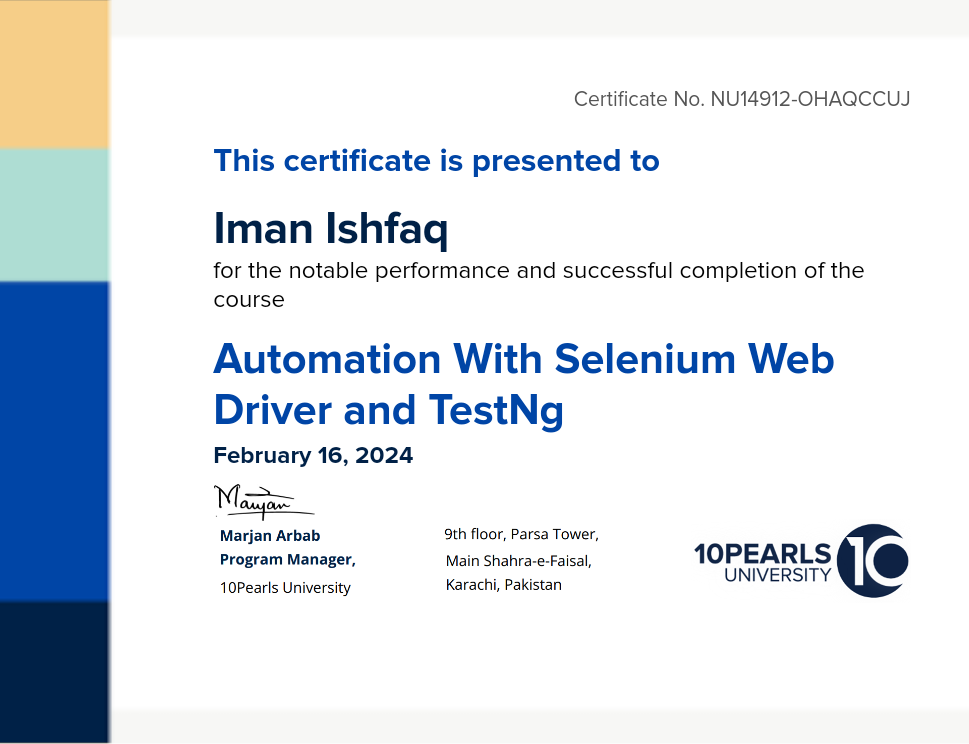This screenshot has height=744, width=969.
Task: Click the course title line "Automation With Selenium Web"
Action: 524,359
